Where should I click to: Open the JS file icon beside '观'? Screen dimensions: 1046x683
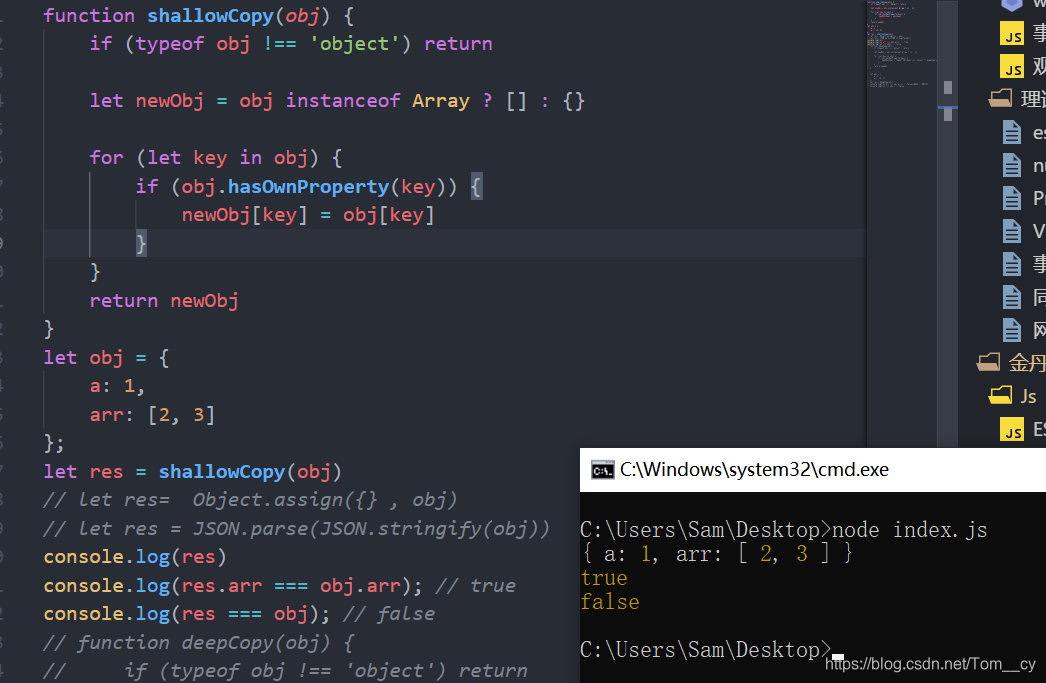1011,67
